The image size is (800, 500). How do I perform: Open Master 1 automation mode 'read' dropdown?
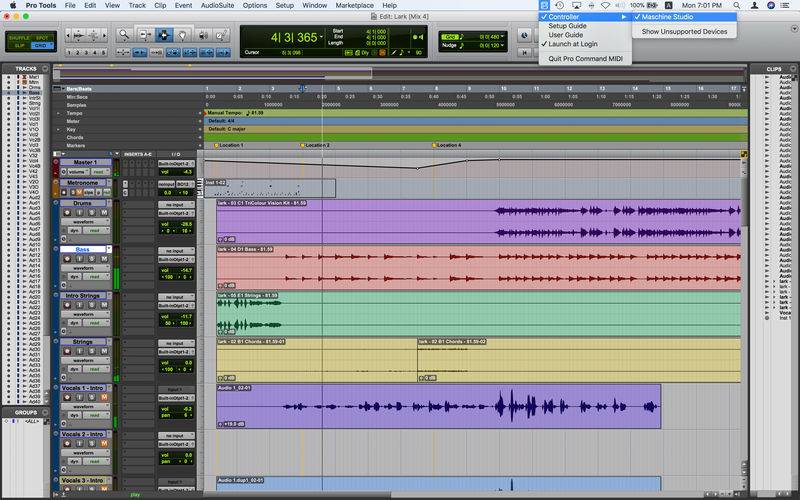[x=101, y=171]
